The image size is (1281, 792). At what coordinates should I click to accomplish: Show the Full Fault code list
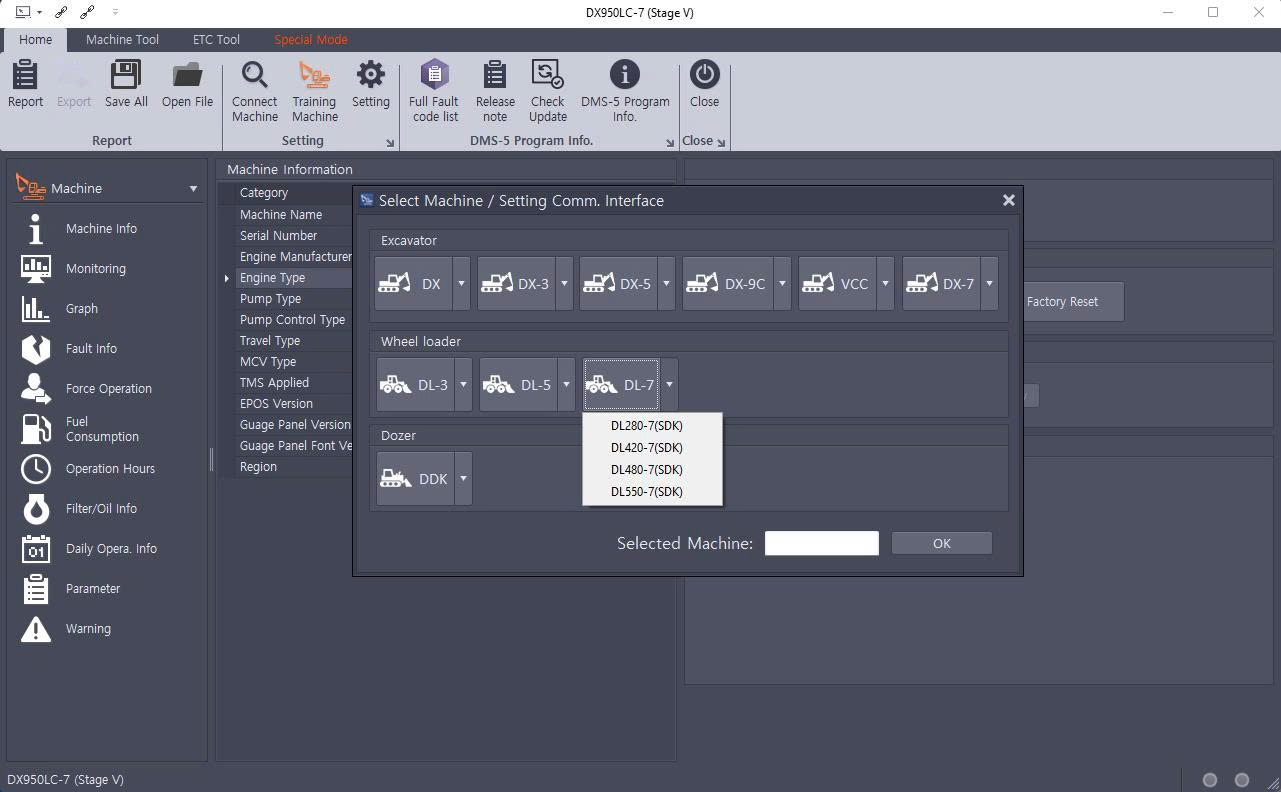434,91
